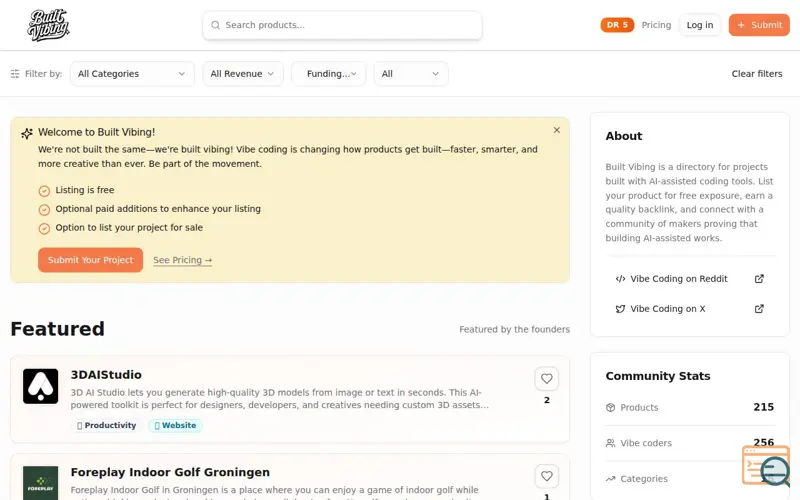The width and height of the screenshot is (800, 500).
Task: Click the 3DAIStudio logo thumbnail
Action: point(40,387)
